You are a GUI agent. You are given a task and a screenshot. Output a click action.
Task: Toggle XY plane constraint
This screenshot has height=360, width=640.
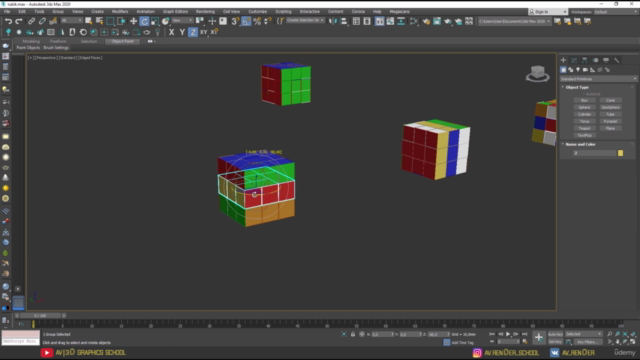click(203, 32)
